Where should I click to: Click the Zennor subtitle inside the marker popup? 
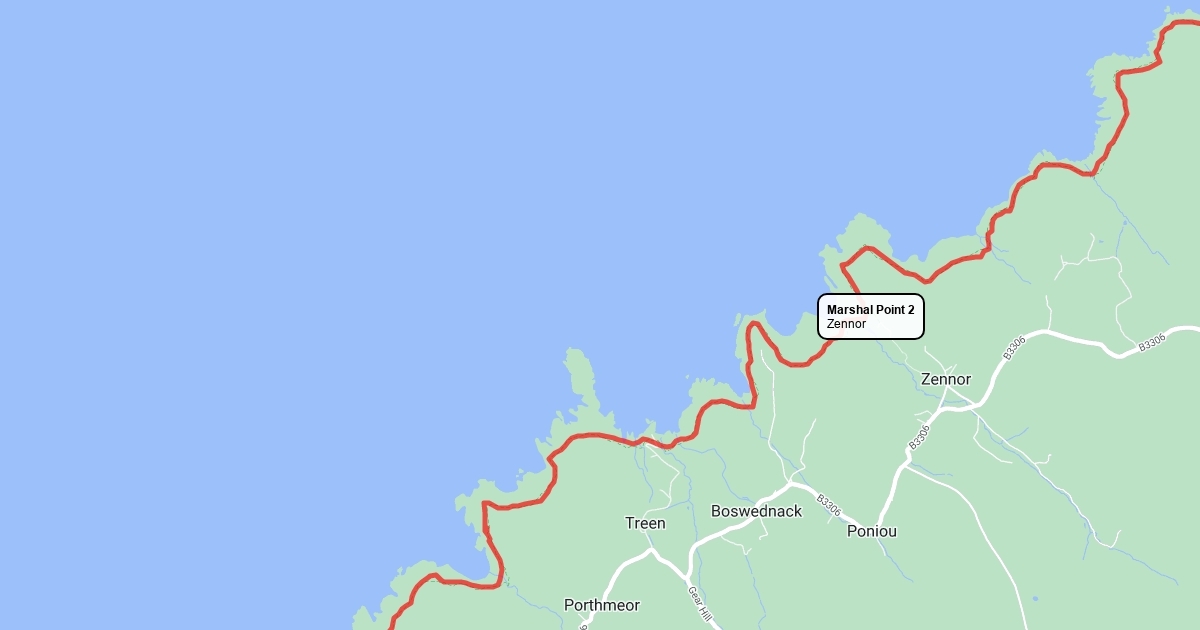tap(846, 324)
